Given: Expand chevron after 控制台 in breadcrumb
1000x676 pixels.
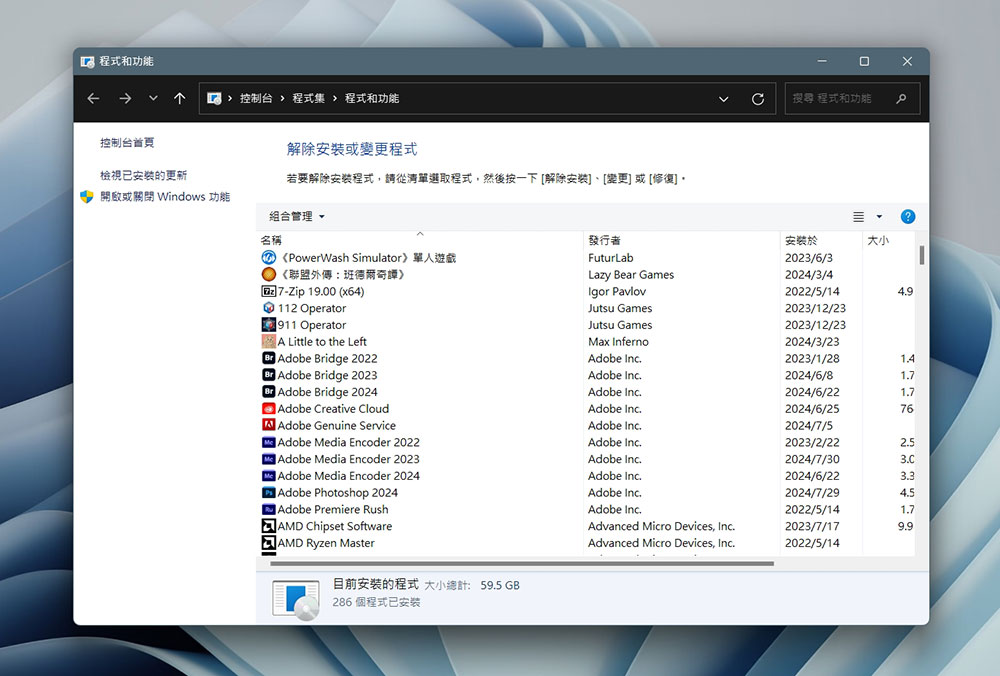Looking at the screenshot, I should (282, 98).
